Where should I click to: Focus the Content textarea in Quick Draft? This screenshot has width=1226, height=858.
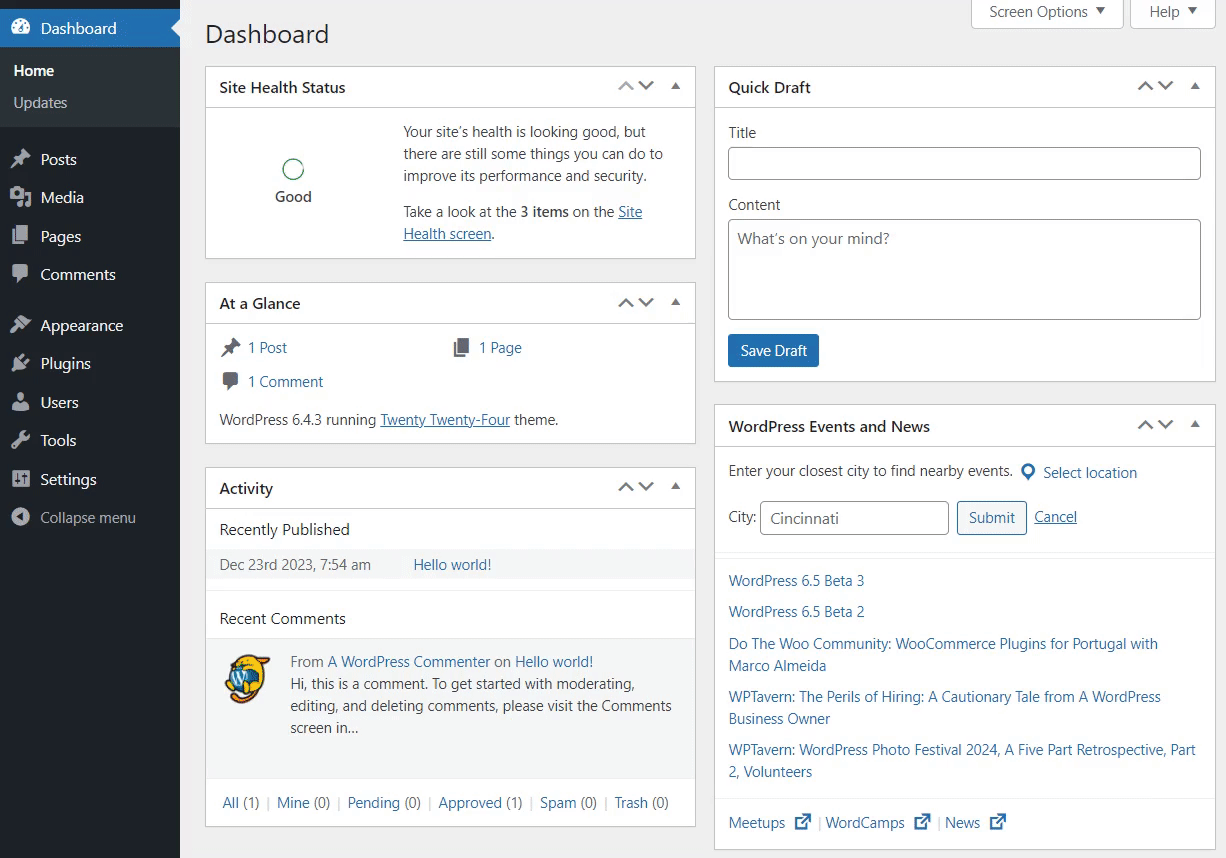[964, 269]
